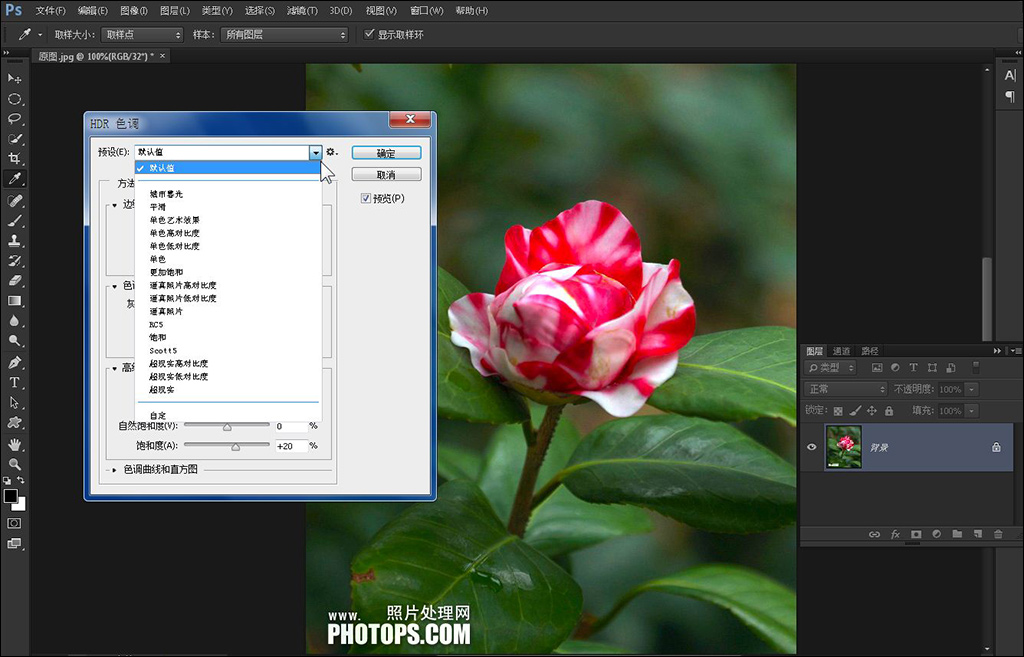The width and height of the screenshot is (1024, 657).
Task: Switch to the 路径 (Paths) tab
Action: coord(870,351)
